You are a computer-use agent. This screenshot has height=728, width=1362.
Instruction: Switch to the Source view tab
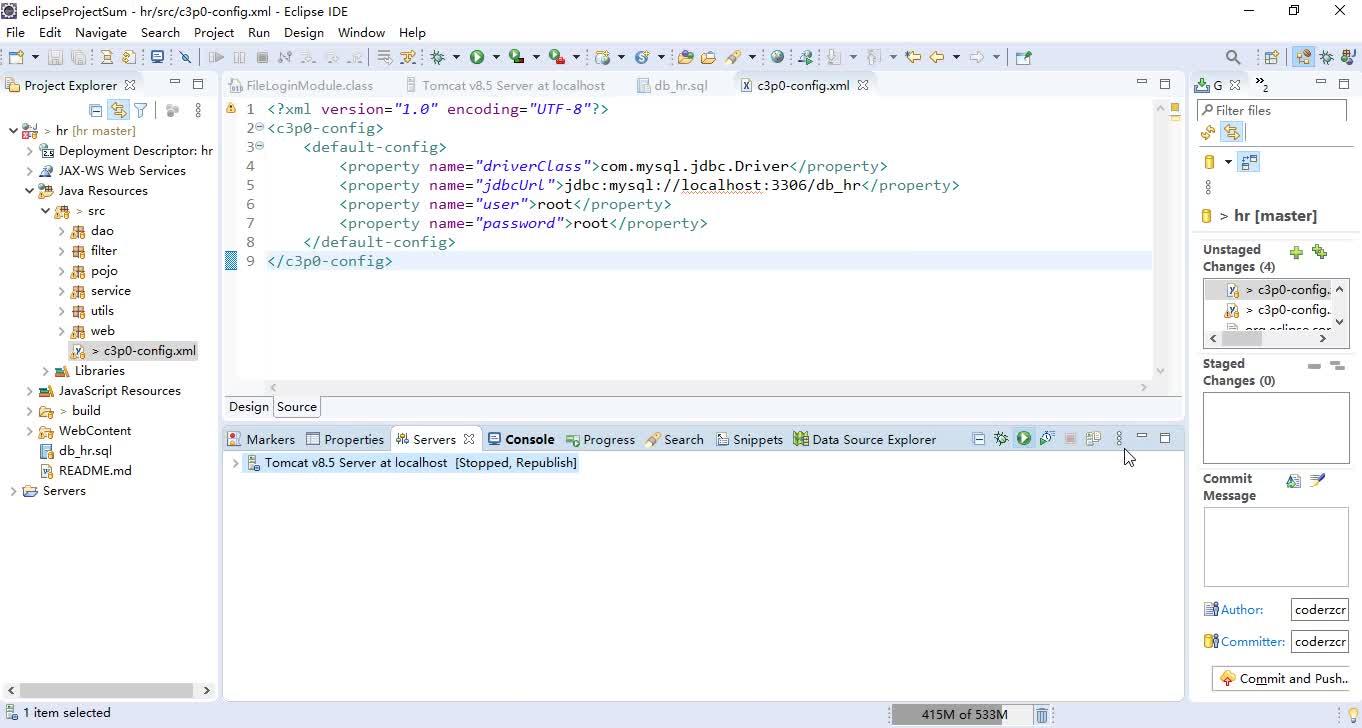tap(297, 407)
